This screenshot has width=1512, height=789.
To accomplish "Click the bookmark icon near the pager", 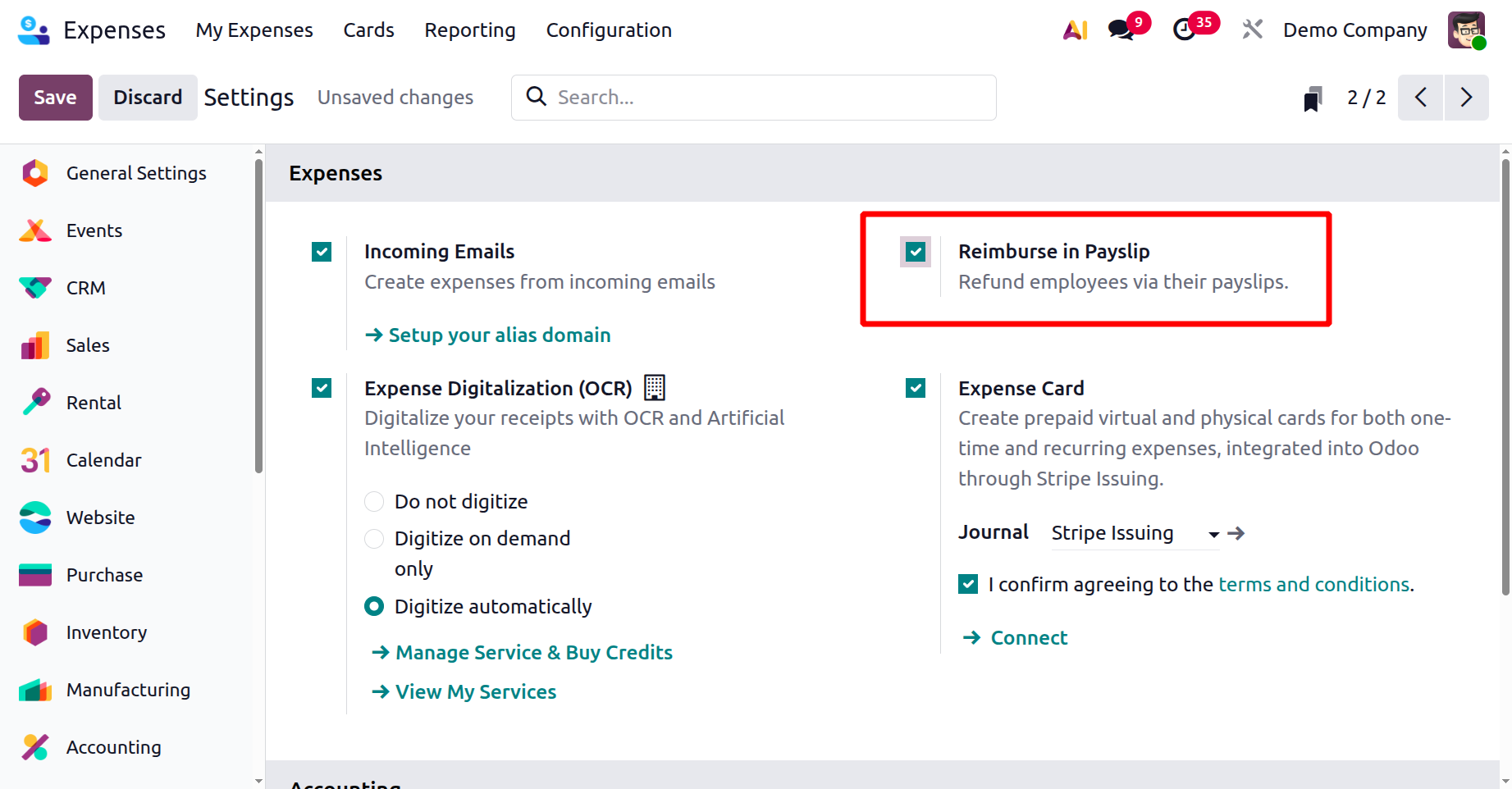I will 1313,98.
